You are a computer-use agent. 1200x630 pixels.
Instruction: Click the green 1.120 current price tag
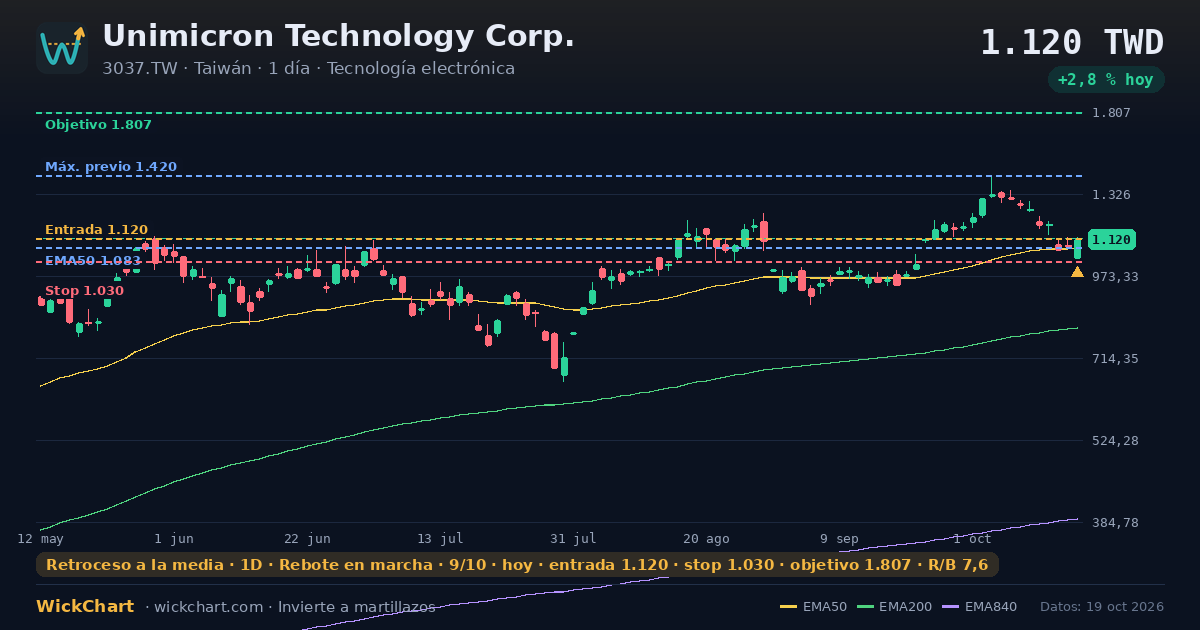point(1111,240)
